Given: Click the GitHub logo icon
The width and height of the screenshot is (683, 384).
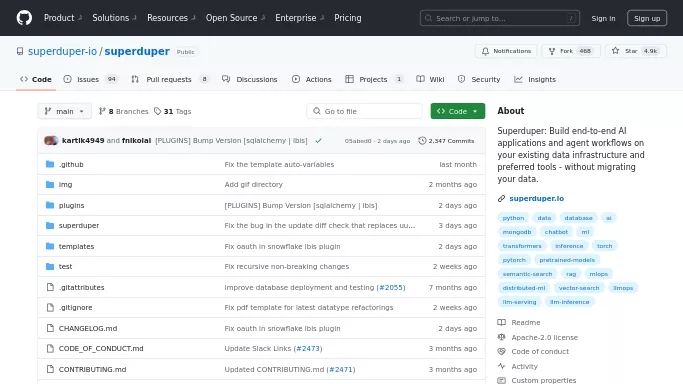Looking at the screenshot, I should click(x=24, y=18).
